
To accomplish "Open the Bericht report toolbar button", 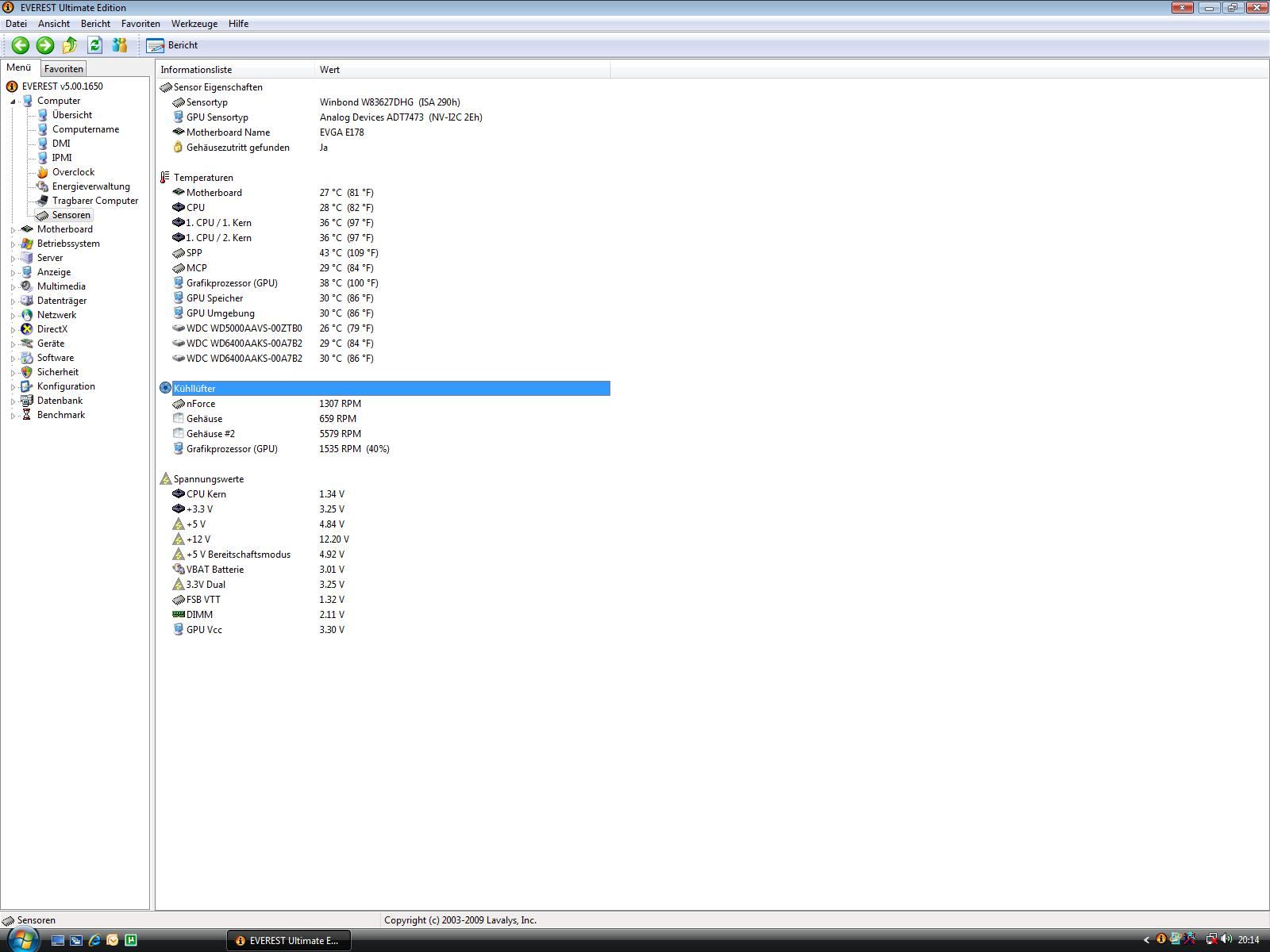I will click(x=172, y=45).
